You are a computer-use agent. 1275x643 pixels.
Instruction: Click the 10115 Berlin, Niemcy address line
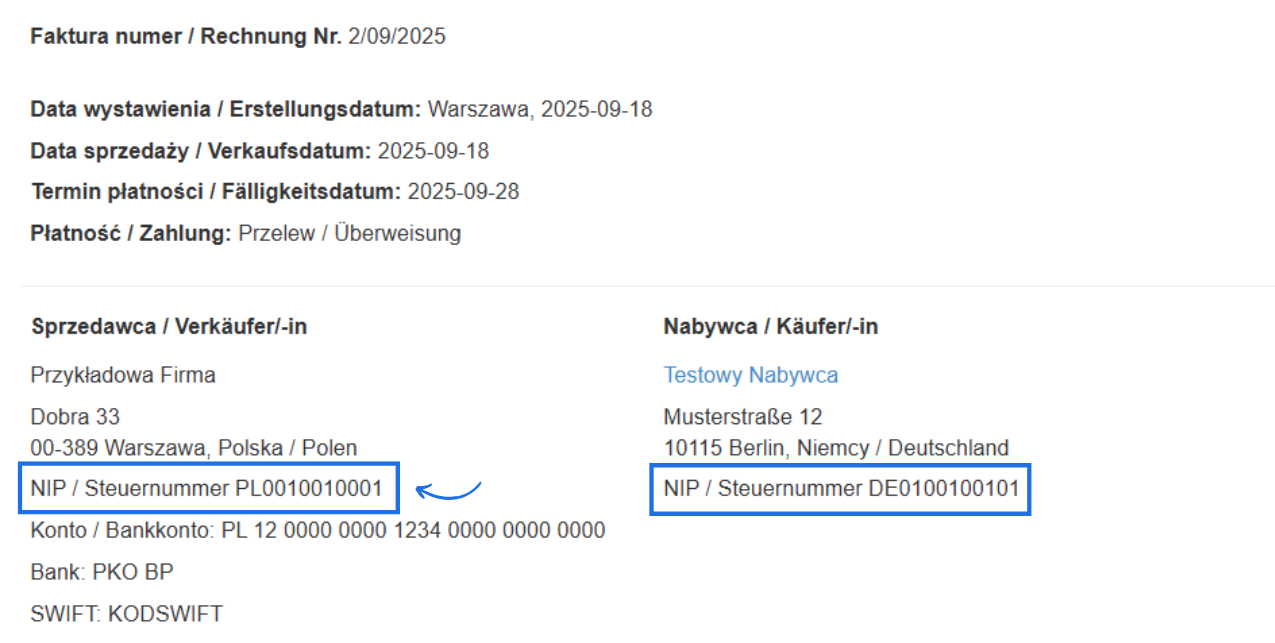836,447
